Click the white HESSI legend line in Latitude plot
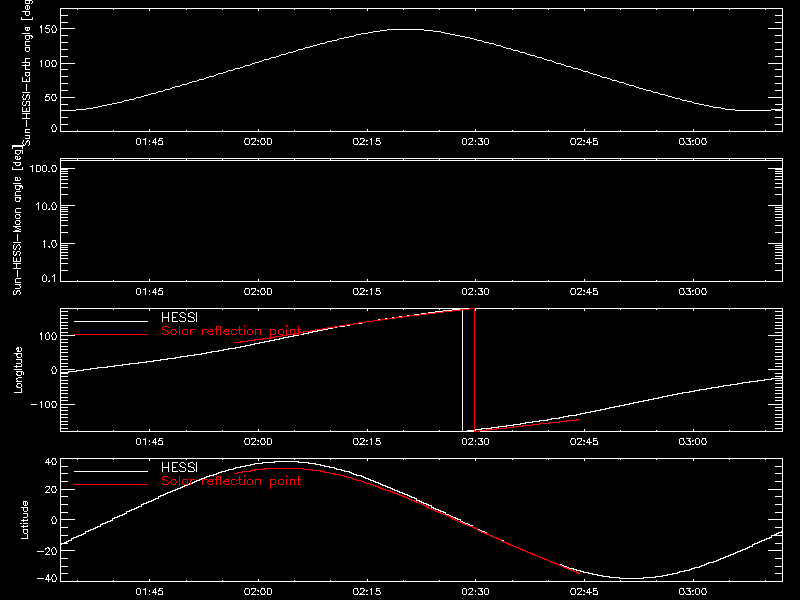 (x=111, y=471)
